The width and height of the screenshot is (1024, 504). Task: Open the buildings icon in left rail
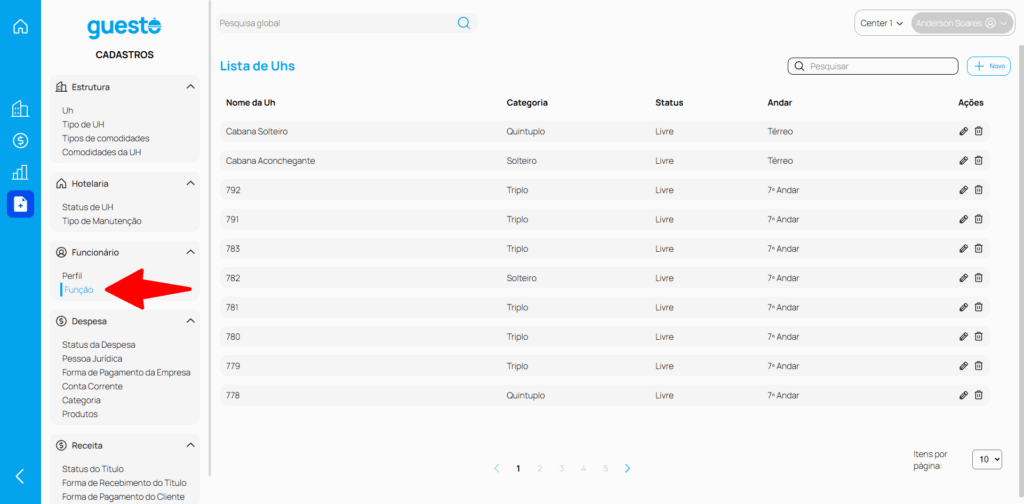click(x=20, y=109)
